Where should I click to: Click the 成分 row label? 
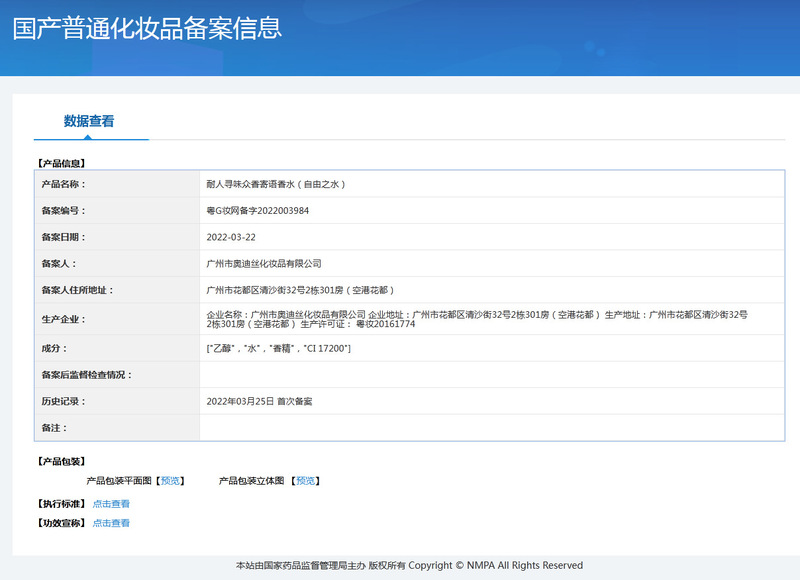coord(54,348)
